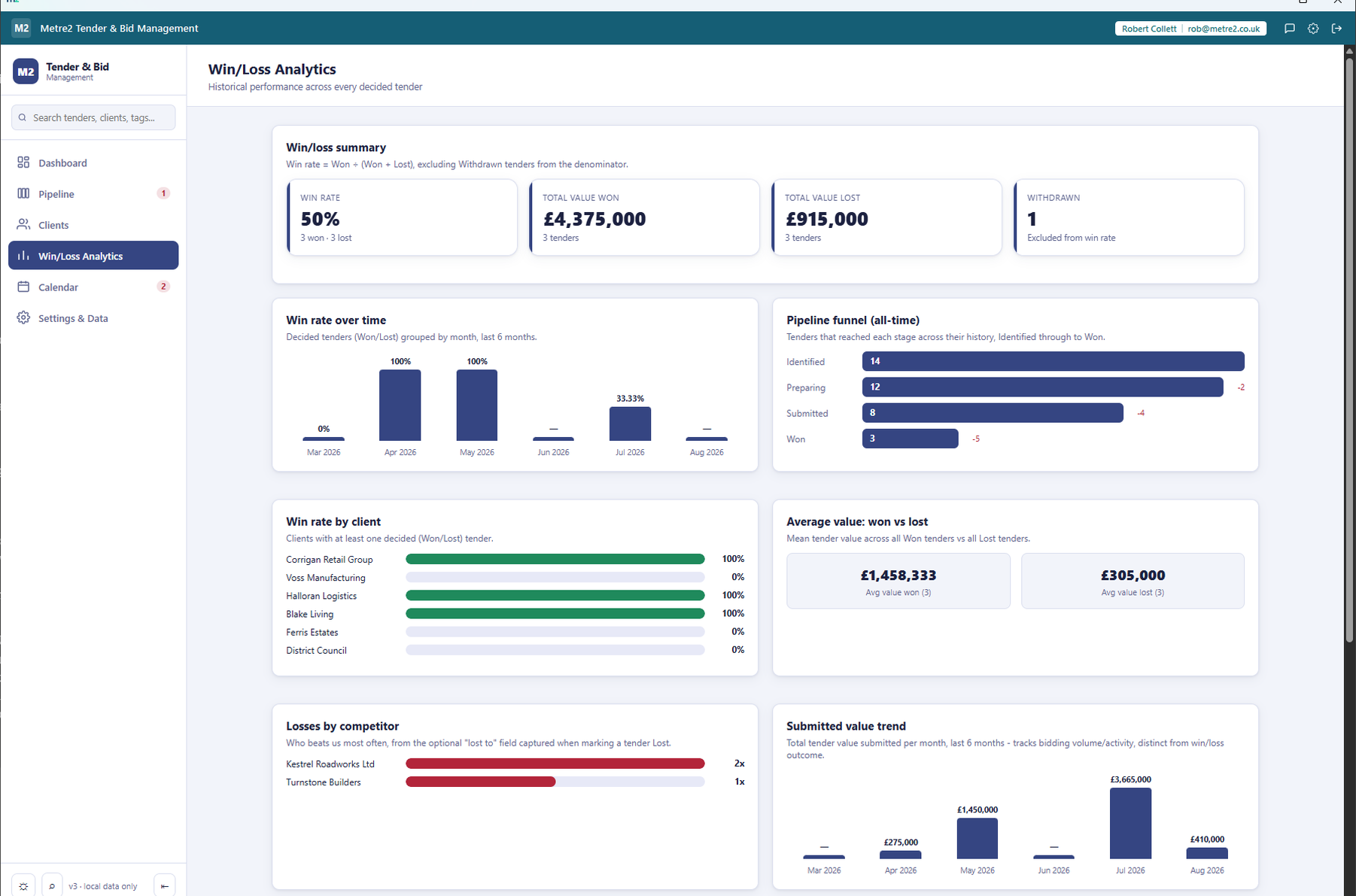Click the Jul 2026 33.33% win rate bar
The width and height of the screenshot is (1356, 896).
[x=630, y=424]
